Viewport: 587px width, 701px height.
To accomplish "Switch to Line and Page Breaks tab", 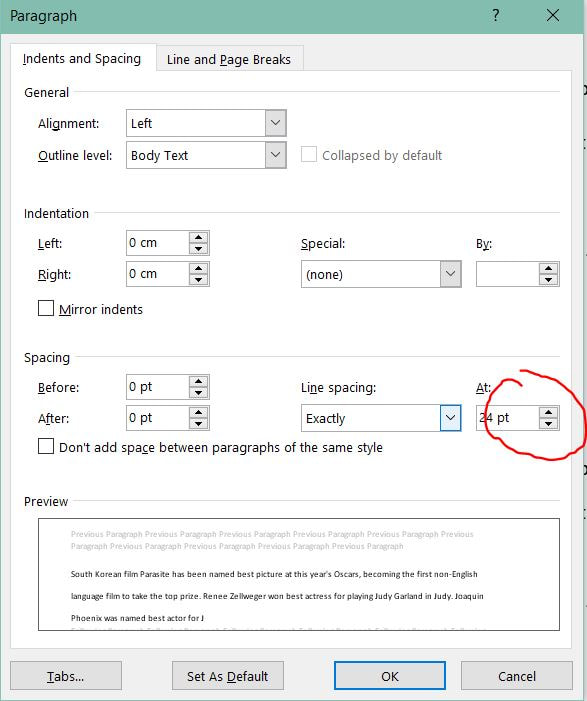I will [229, 59].
